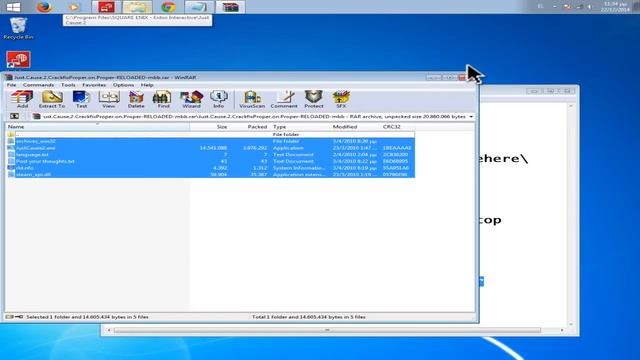Click the red app taskbar icon
Screen dimensions: 640x360
tap(106, 7)
